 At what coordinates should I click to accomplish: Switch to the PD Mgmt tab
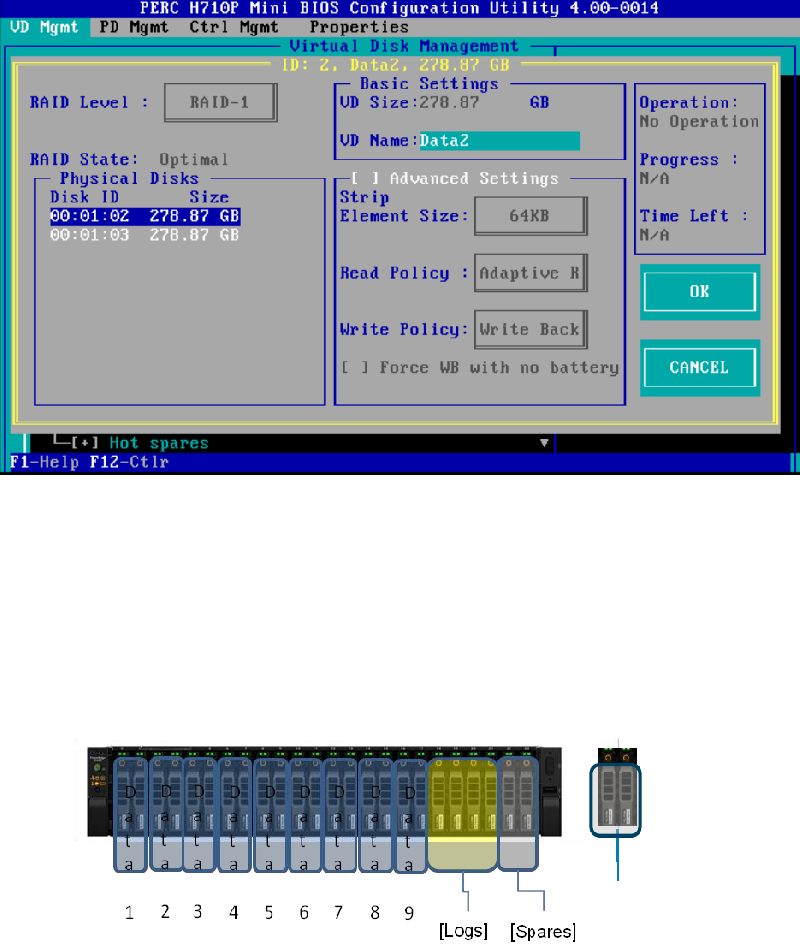pos(133,27)
